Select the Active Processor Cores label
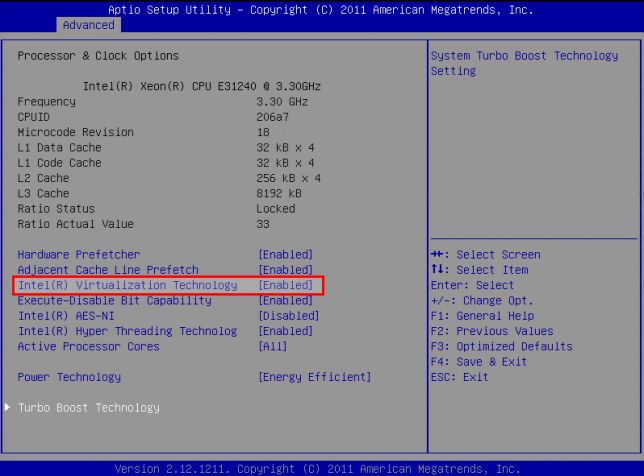644x476 pixels. click(88, 347)
